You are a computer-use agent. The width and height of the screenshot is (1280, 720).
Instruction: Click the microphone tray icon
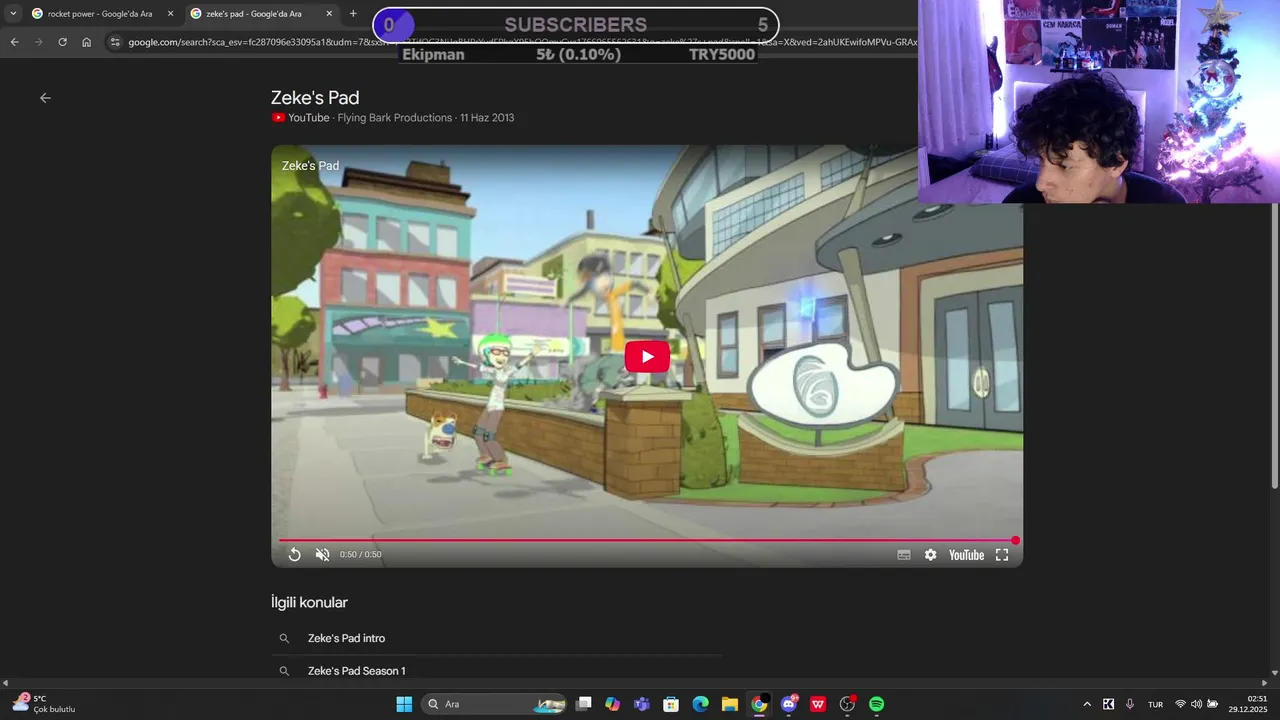click(1130, 704)
